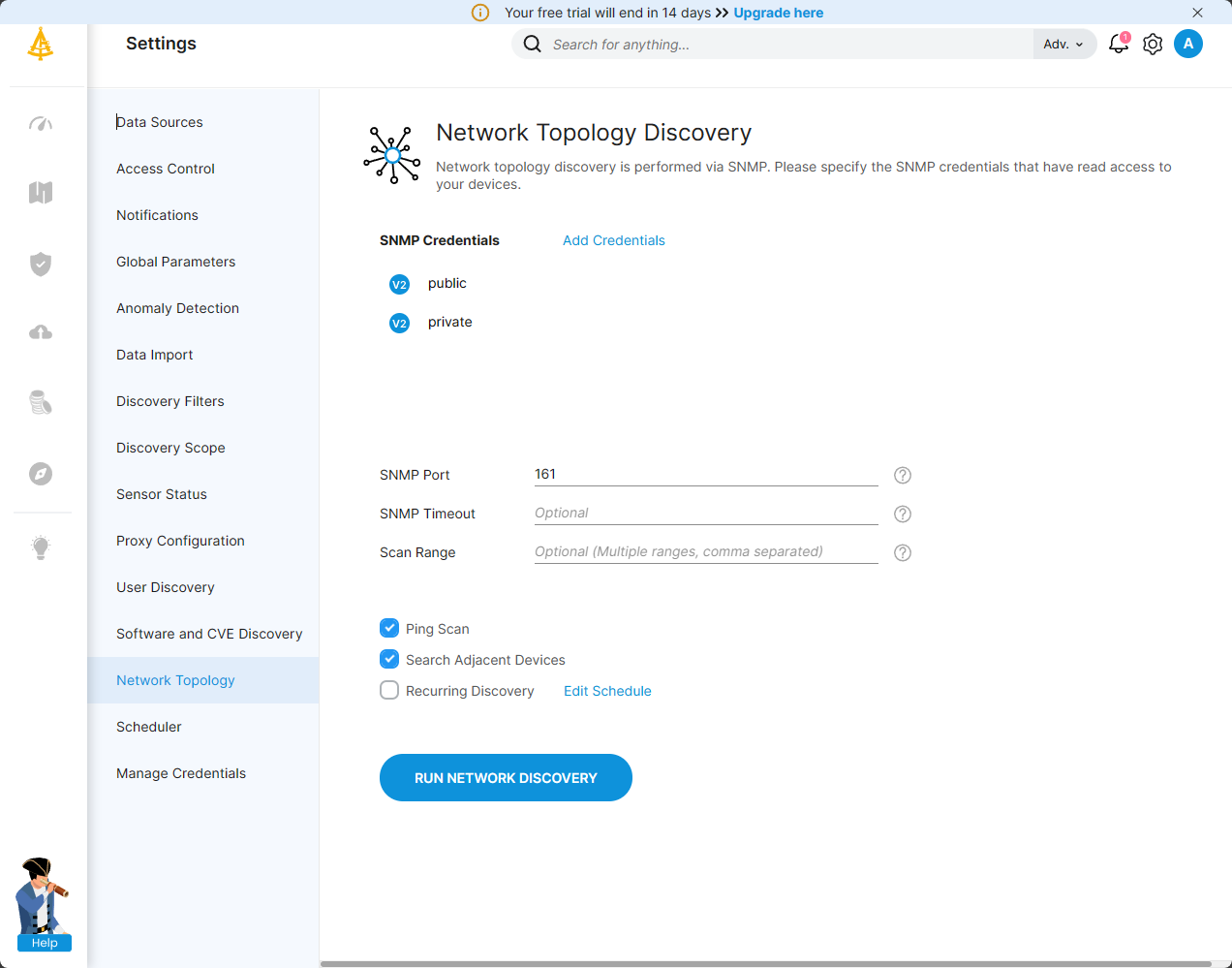Click the Scan Range field

(706, 551)
